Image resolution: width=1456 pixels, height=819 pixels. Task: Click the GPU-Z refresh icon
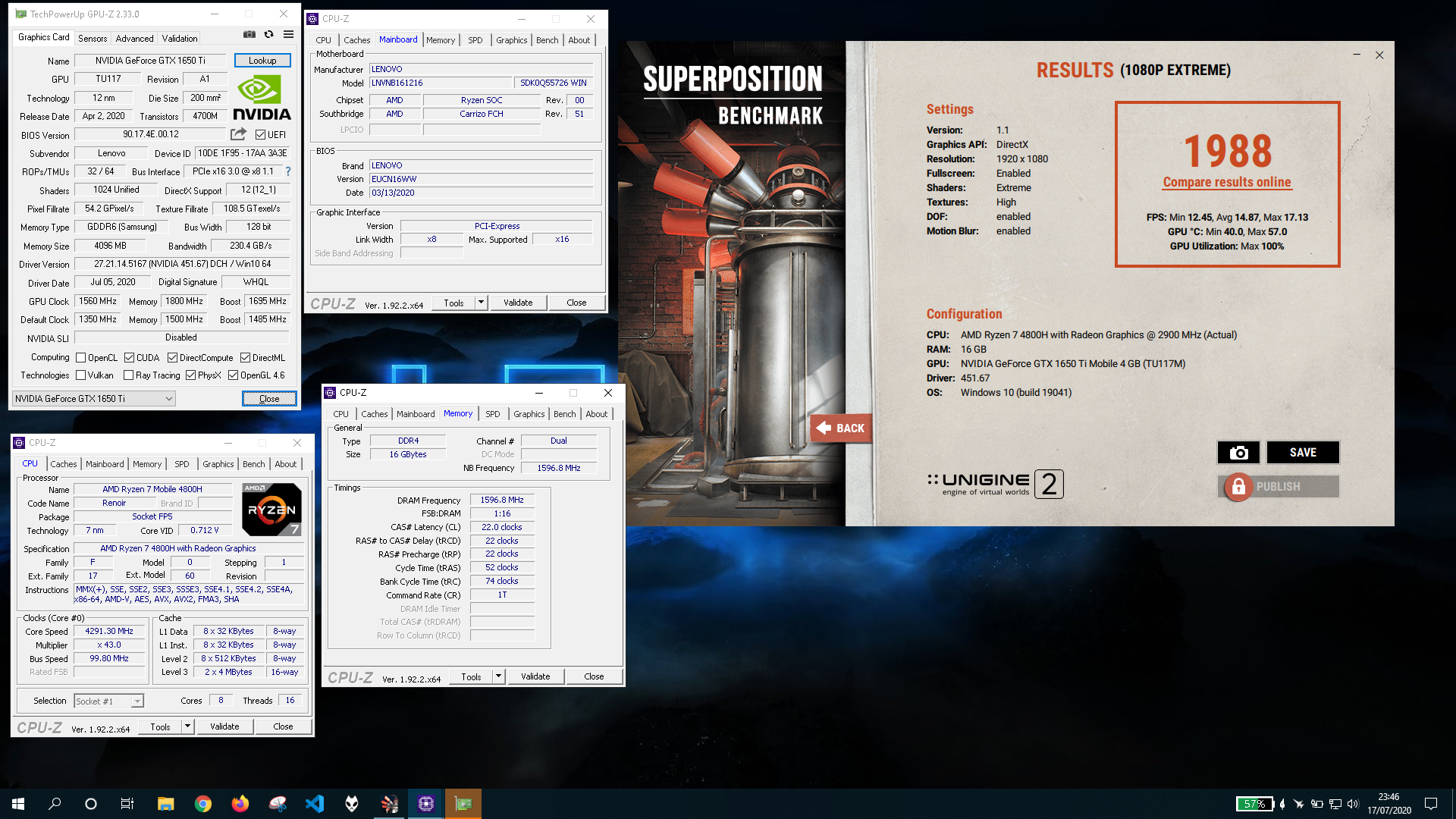pos(268,35)
